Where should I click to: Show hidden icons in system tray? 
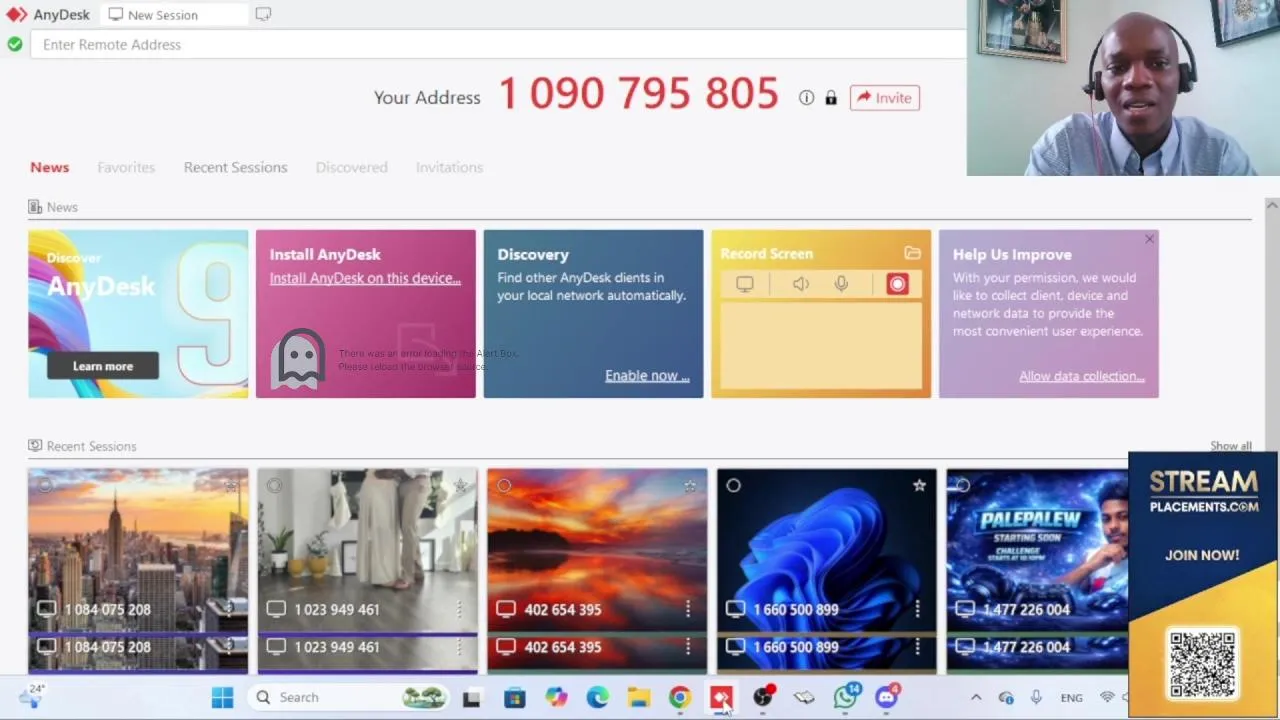click(x=976, y=697)
